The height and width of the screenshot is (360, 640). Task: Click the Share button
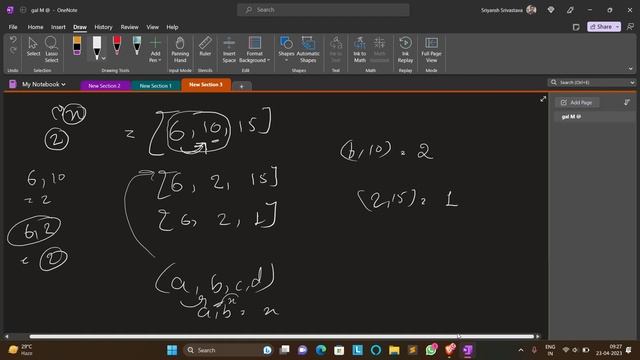click(x=601, y=27)
